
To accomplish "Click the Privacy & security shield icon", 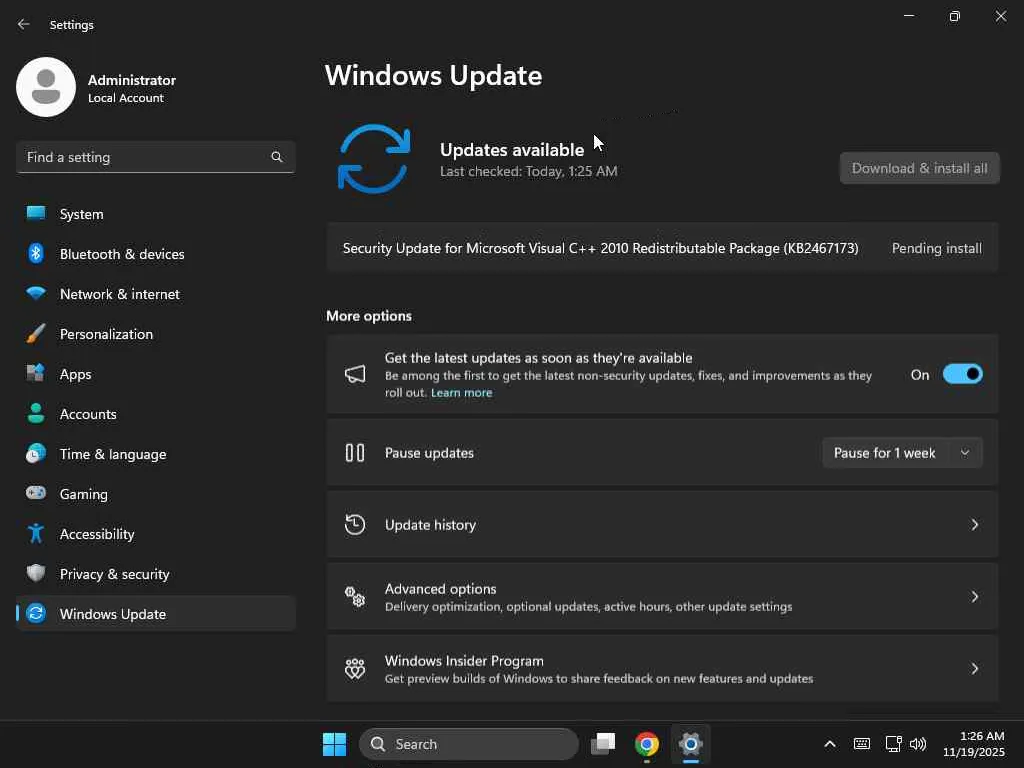I will pos(36,573).
